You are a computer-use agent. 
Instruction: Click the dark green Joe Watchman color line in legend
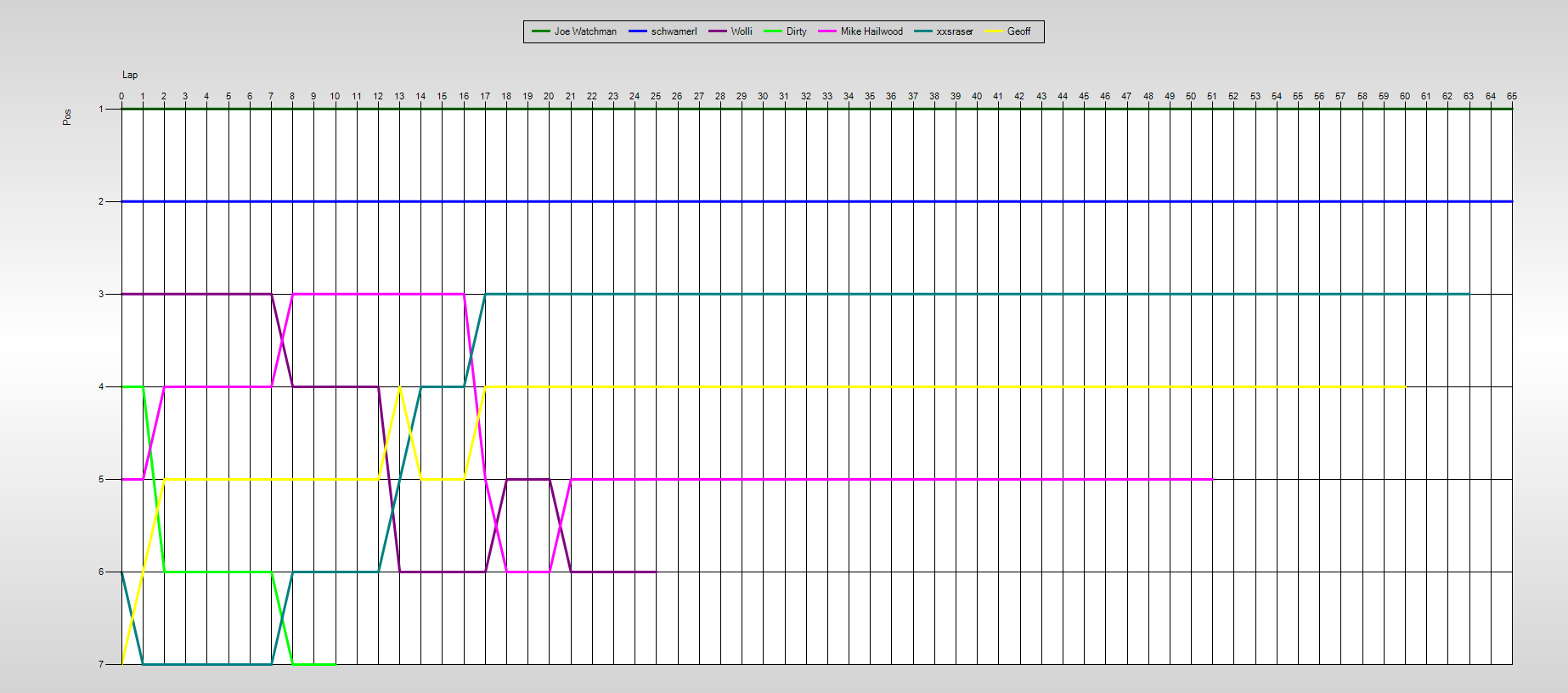(541, 31)
